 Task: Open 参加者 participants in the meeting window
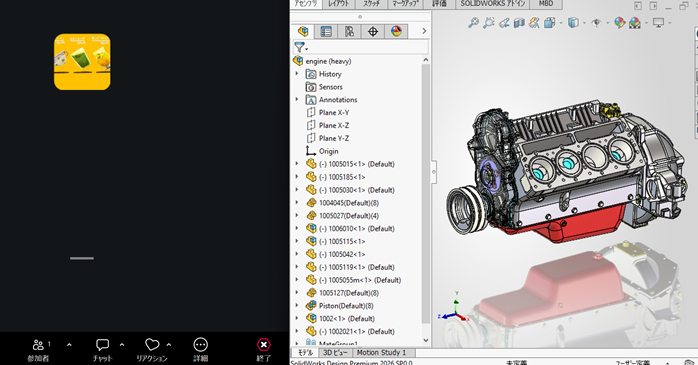pyautogui.click(x=38, y=349)
